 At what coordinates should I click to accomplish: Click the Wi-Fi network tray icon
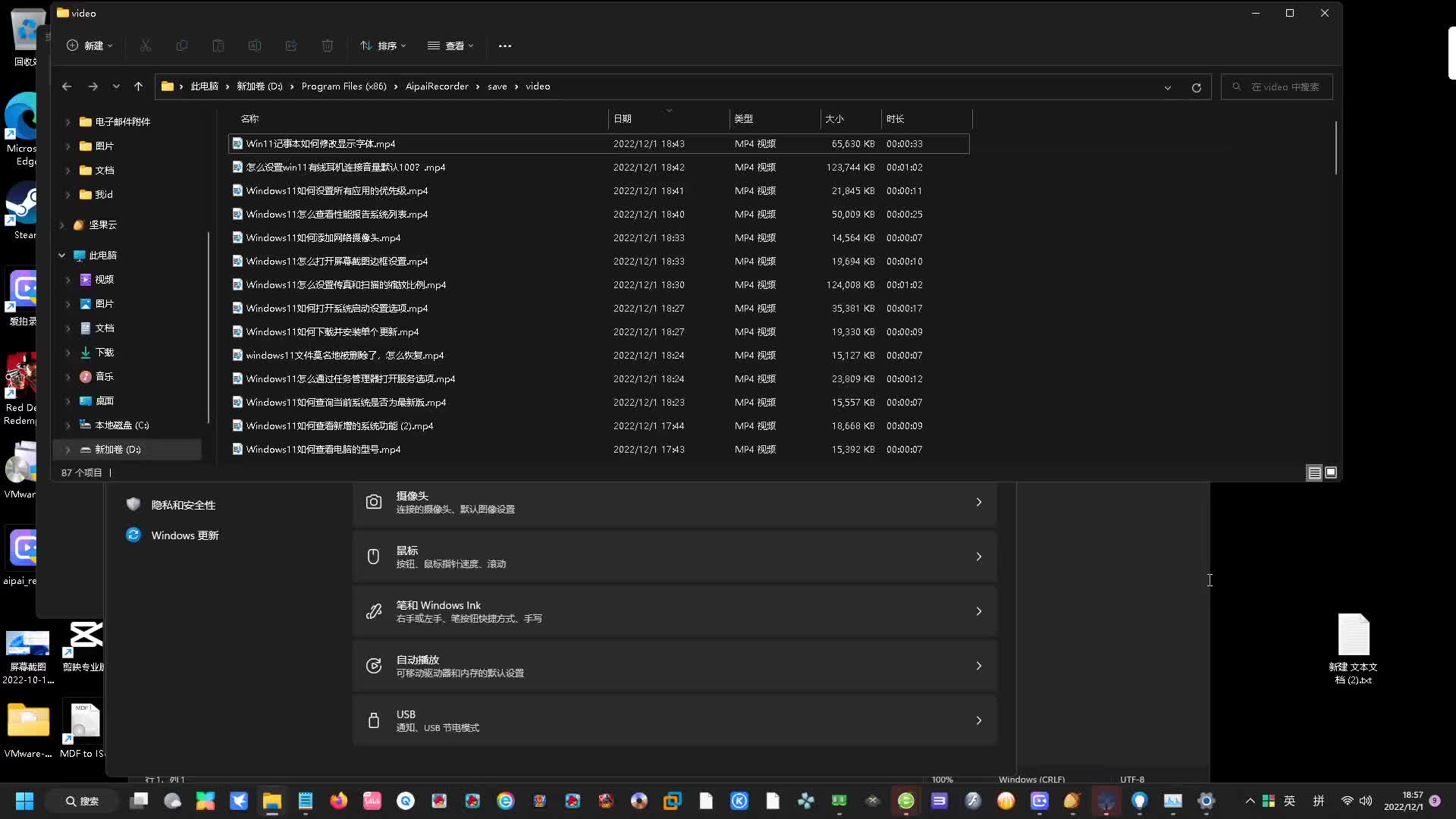[1347, 801]
